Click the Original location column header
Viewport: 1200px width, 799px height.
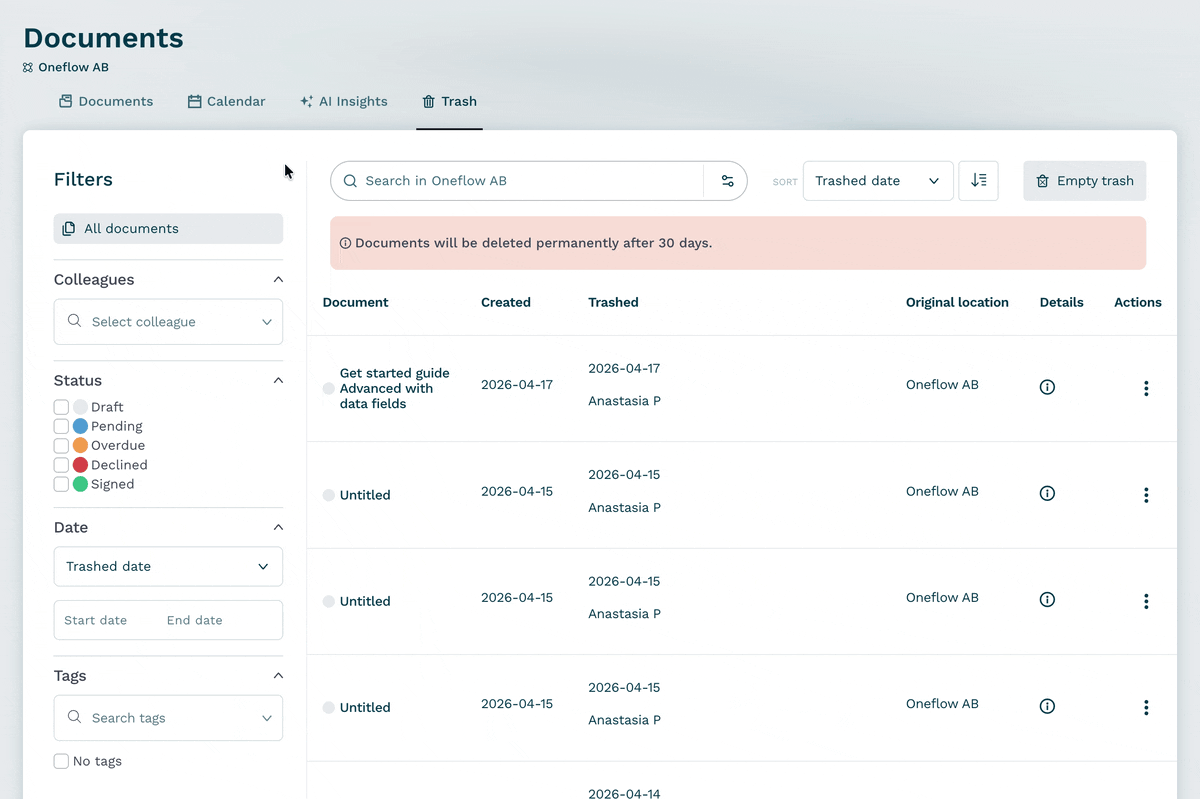click(x=957, y=302)
